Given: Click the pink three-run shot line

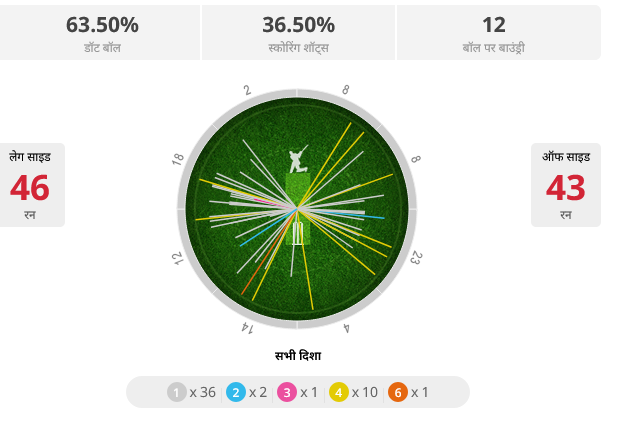Looking at the screenshot, I should [274, 203].
